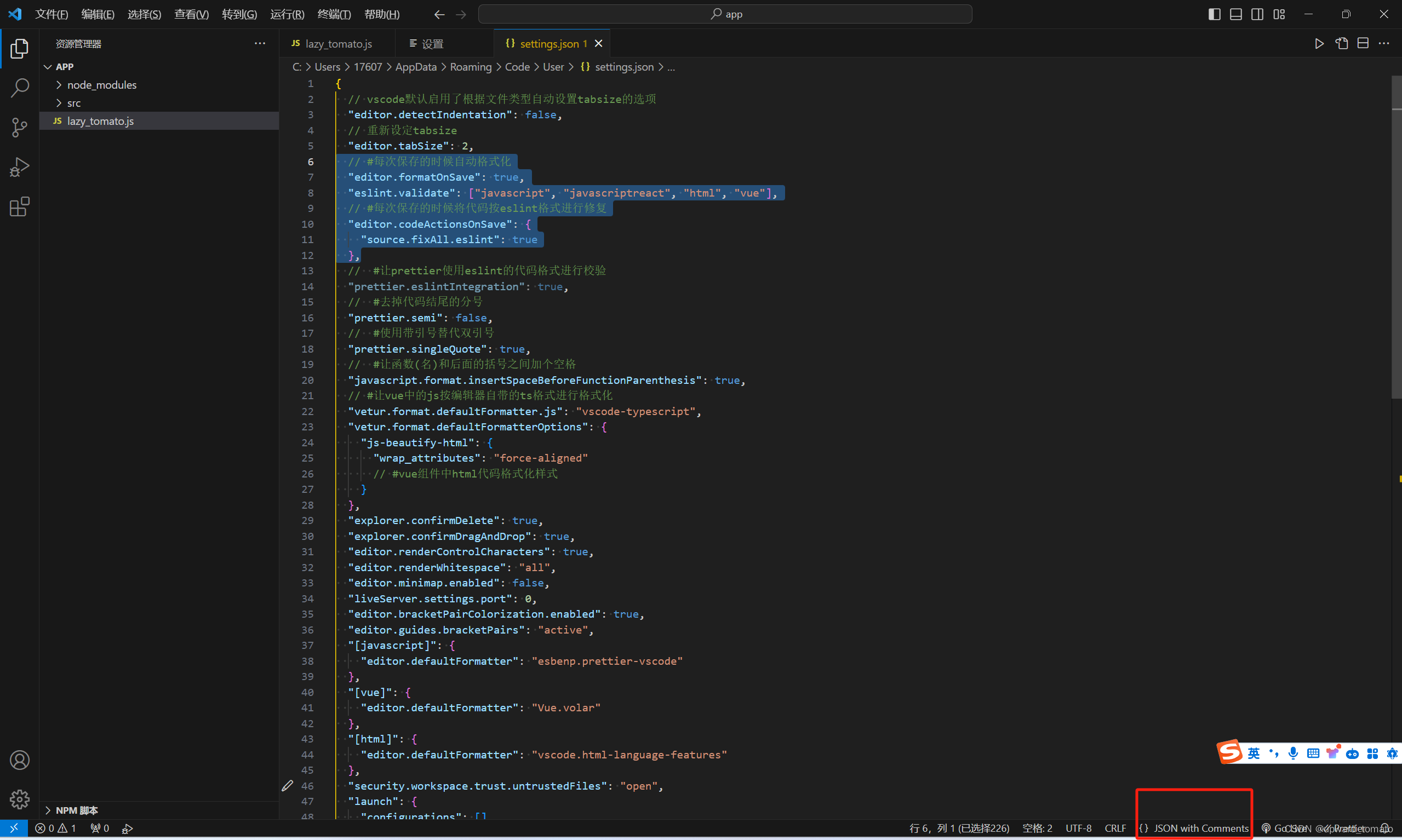
Task: Select the Search icon in the activity bar
Action: click(19, 88)
